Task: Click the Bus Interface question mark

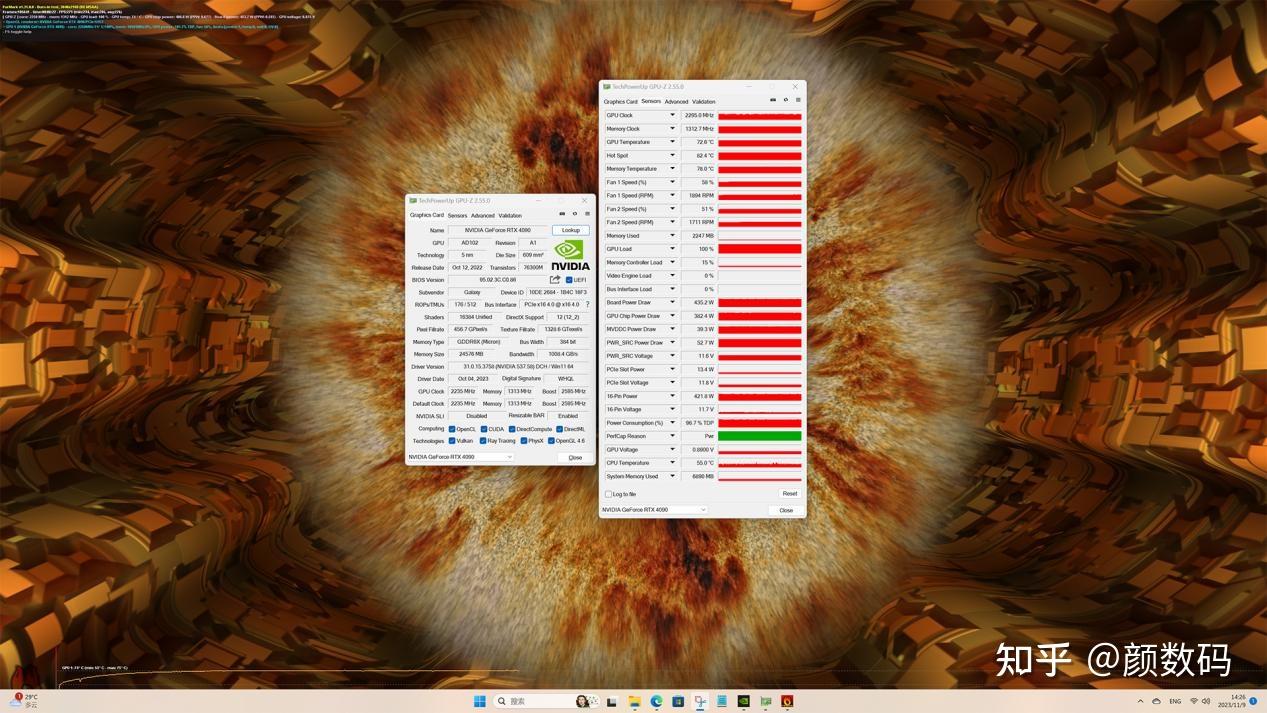Action: point(587,305)
